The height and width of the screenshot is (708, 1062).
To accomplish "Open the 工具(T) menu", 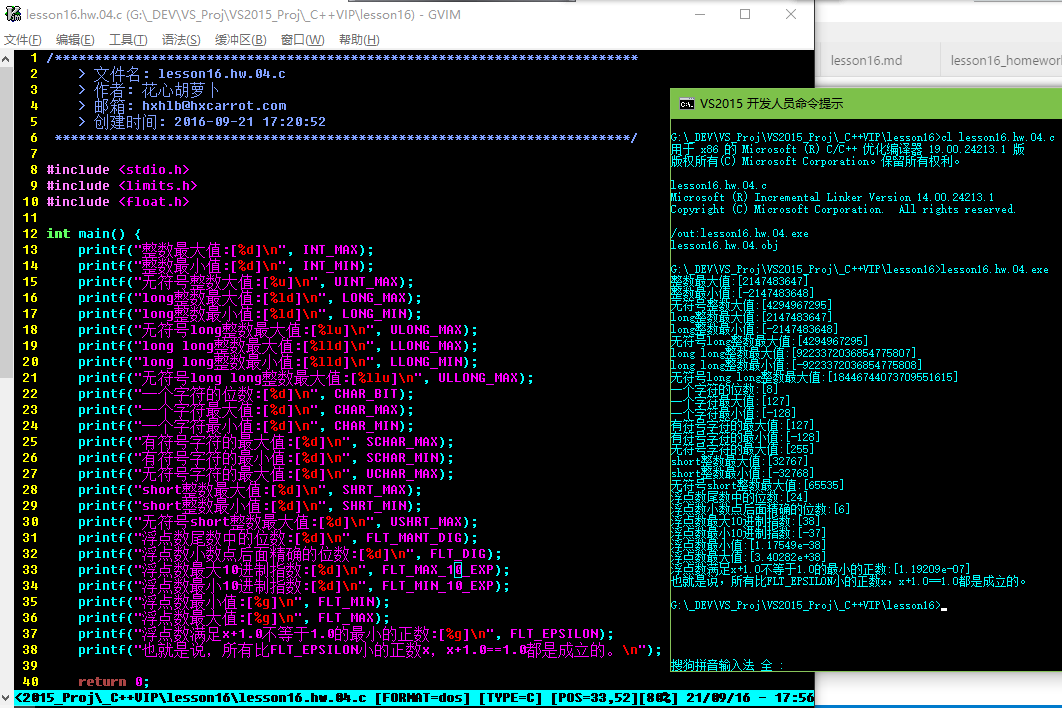I will coord(128,40).
